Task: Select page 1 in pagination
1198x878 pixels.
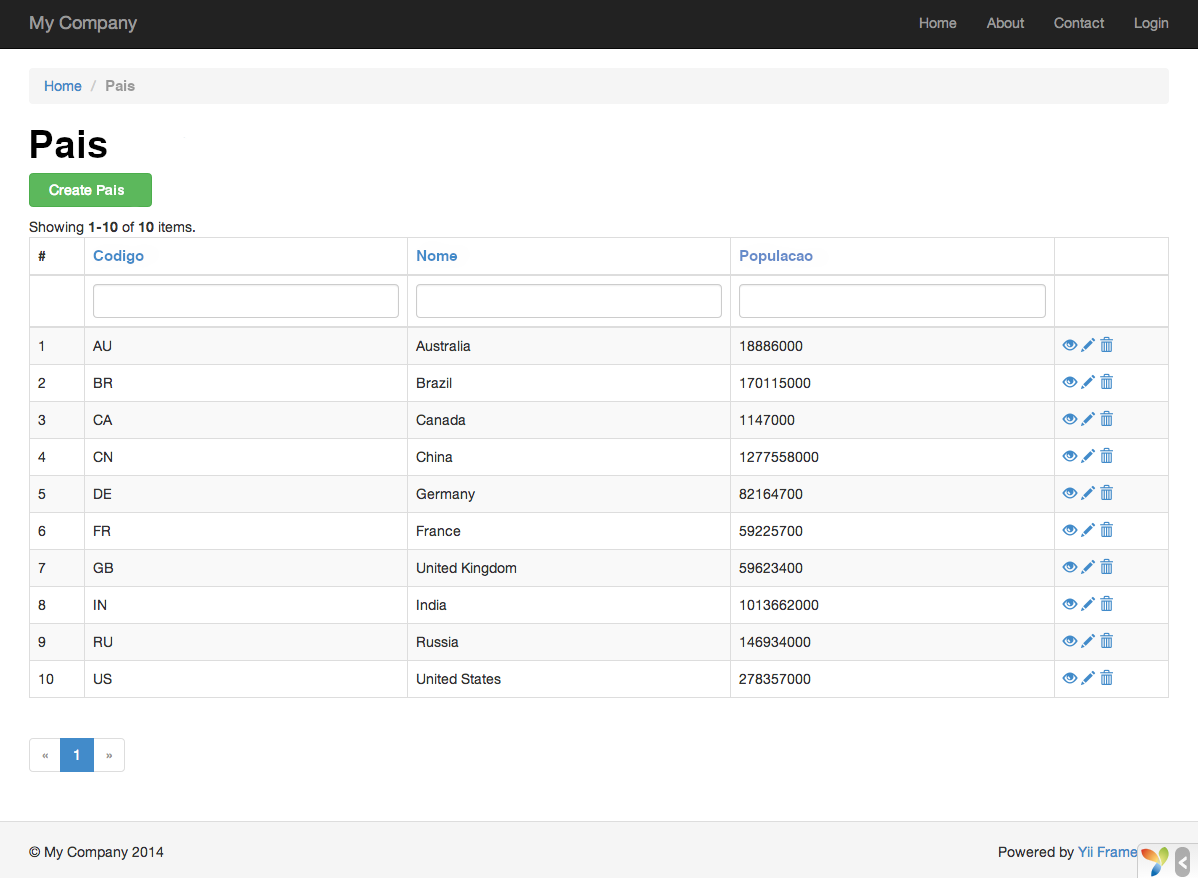Action: [77, 755]
